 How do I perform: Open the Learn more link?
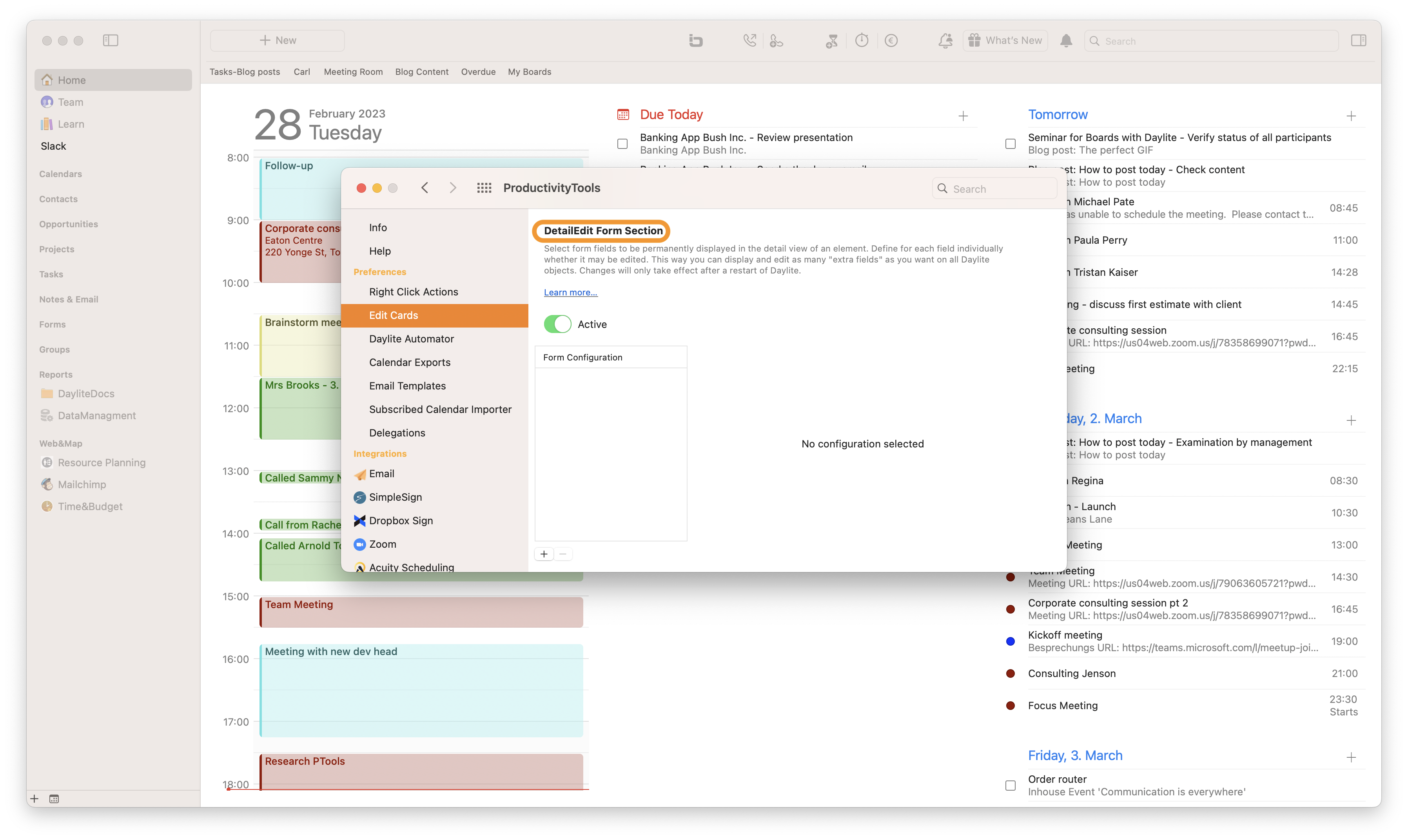tap(571, 292)
